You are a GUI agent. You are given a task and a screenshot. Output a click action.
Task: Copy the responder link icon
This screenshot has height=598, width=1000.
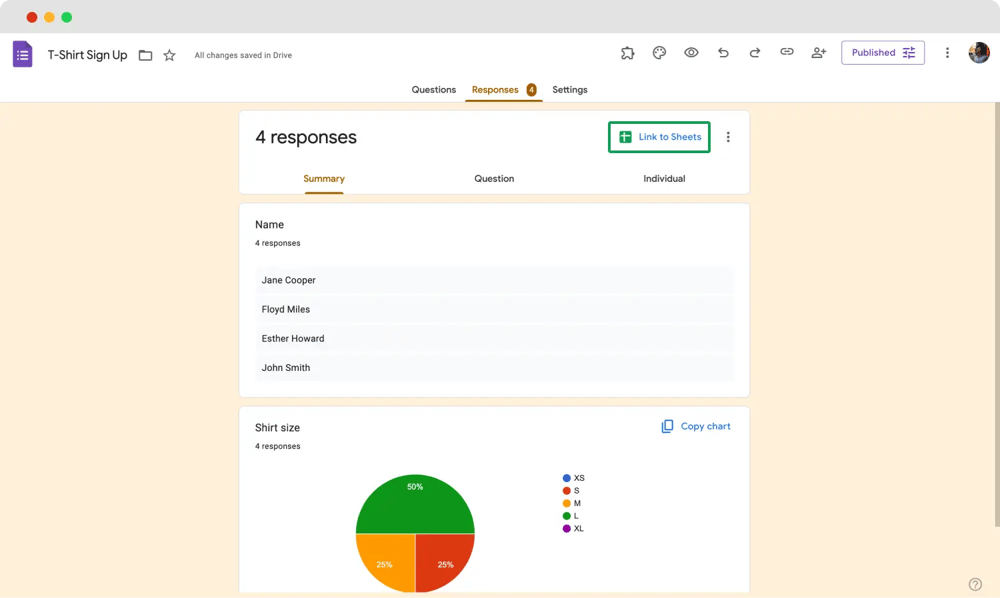pyautogui.click(x=787, y=53)
